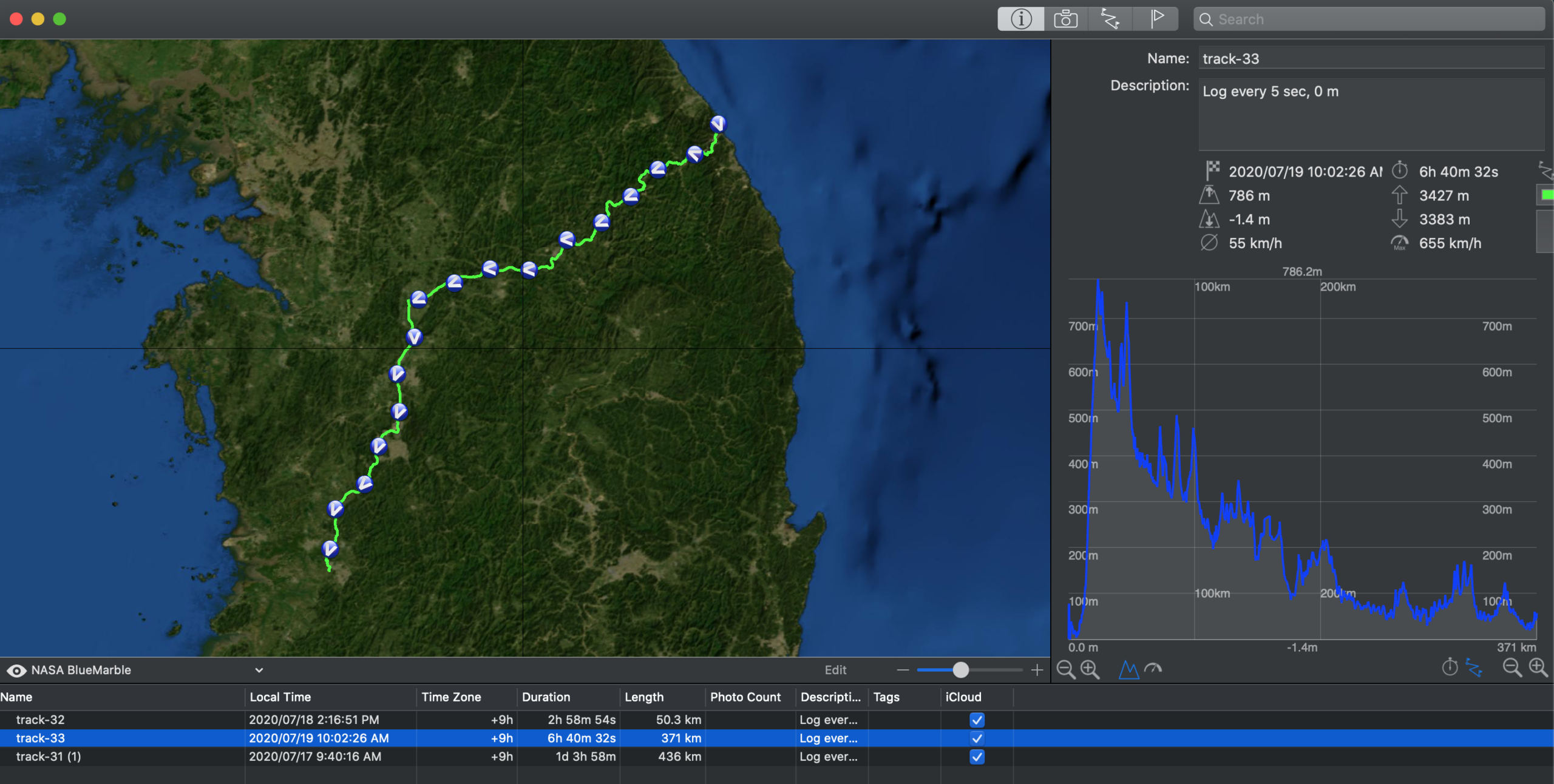Screen dimensions: 1554x784
Task: Sort by Name column
Action: click(x=121, y=697)
